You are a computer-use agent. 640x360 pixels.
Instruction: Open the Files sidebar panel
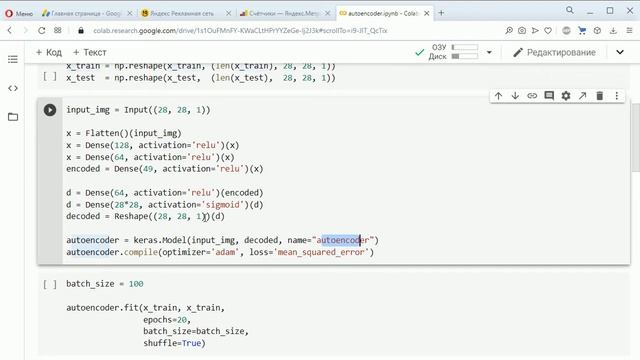click(13, 117)
